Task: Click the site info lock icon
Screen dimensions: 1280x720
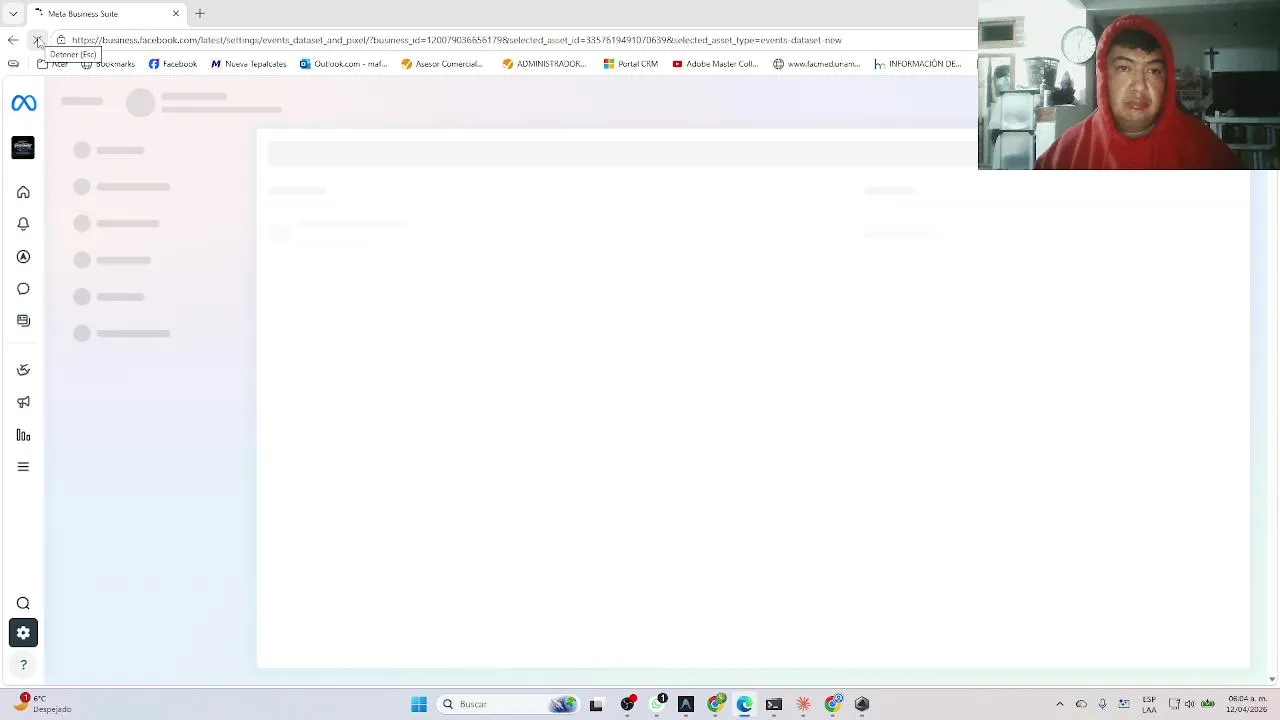Action: (61, 40)
